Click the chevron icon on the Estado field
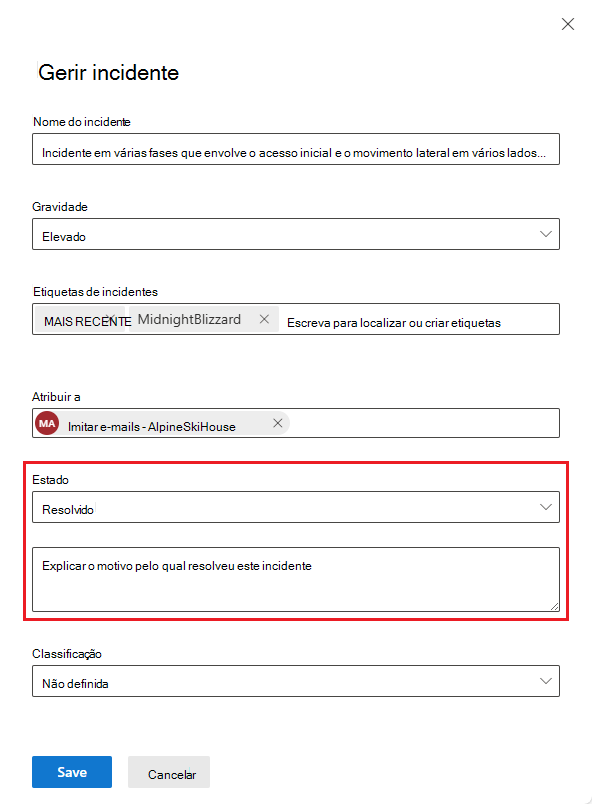This screenshot has width=592, height=804. tap(547, 507)
